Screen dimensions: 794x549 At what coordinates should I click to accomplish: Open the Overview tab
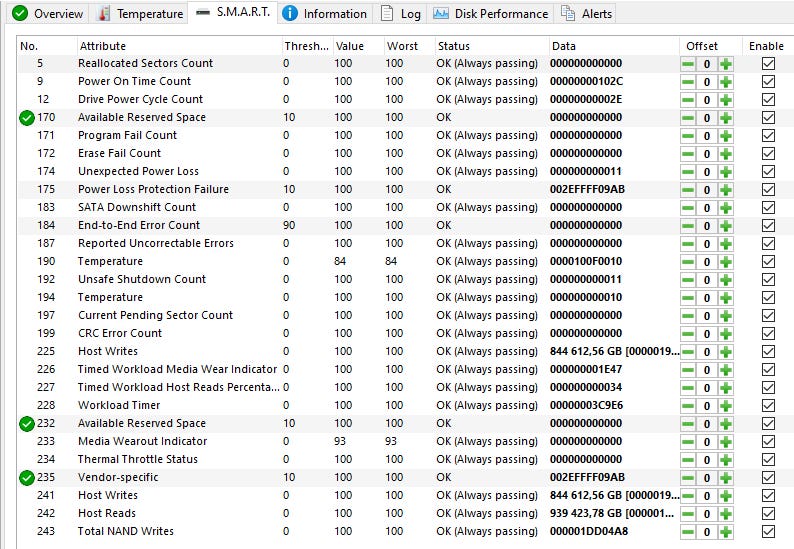pyautogui.click(x=48, y=14)
